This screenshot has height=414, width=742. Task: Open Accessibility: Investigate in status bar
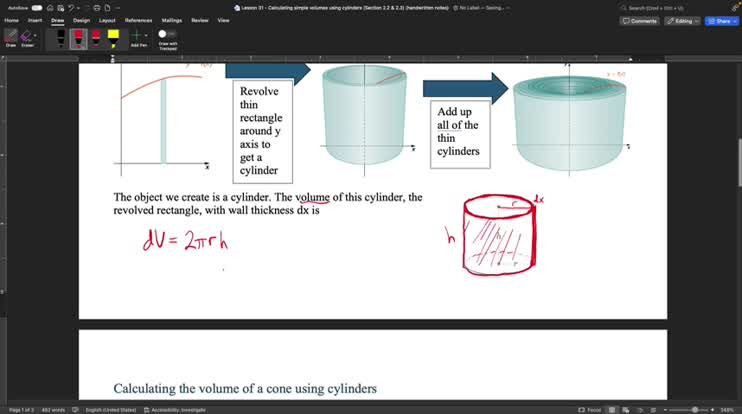178,409
